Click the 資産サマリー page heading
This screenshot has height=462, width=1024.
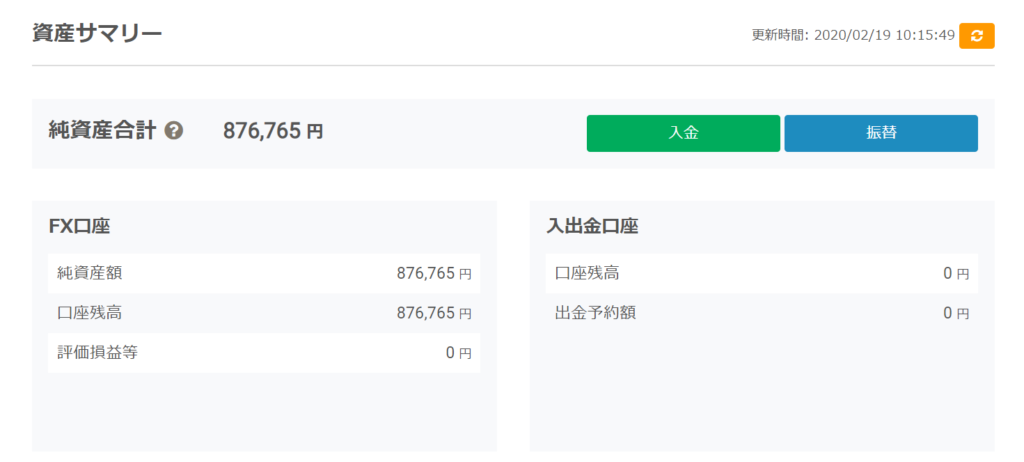tap(97, 33)
